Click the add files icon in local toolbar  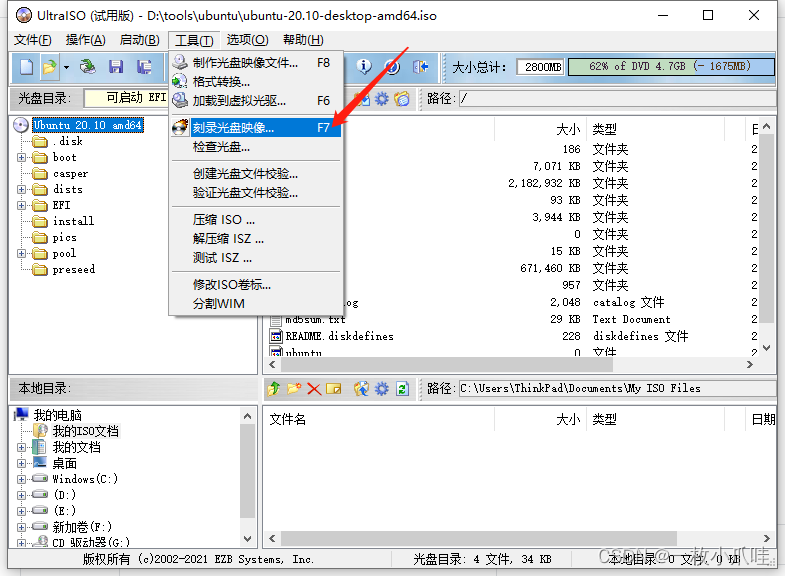coord(361,388)
